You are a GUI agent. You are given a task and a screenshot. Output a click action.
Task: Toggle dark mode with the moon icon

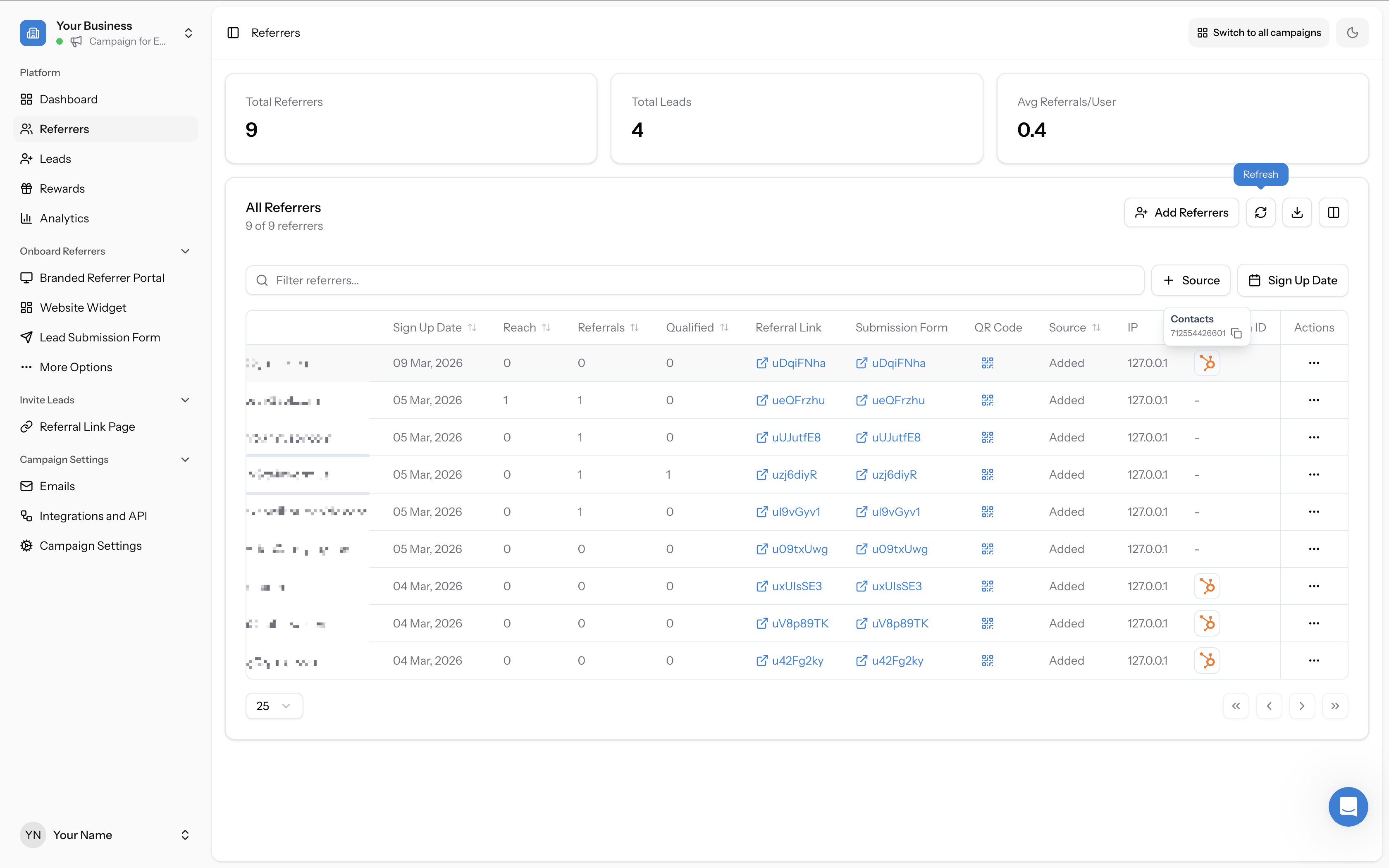pos(1352,33)
